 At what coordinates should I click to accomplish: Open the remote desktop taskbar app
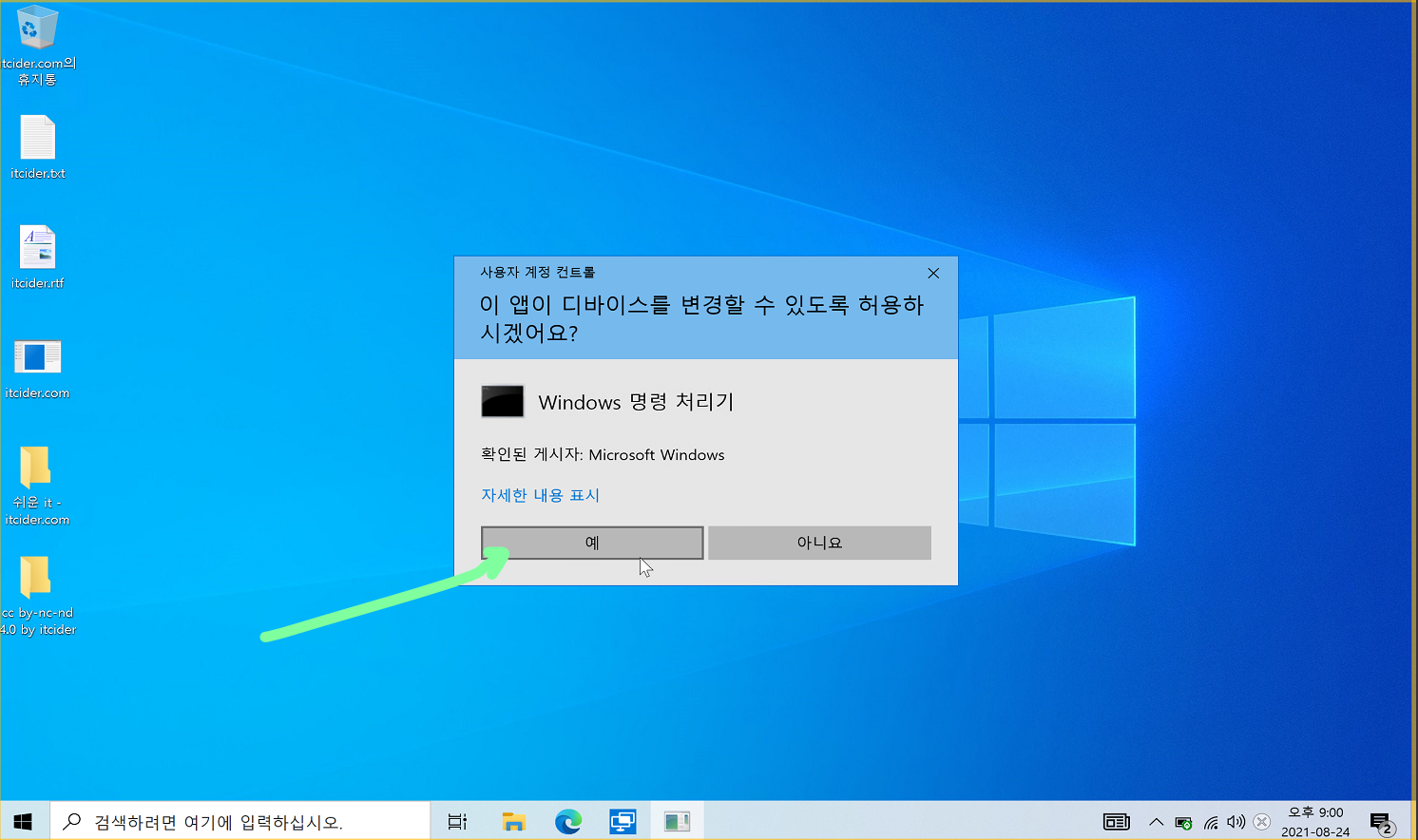[623, 821]
